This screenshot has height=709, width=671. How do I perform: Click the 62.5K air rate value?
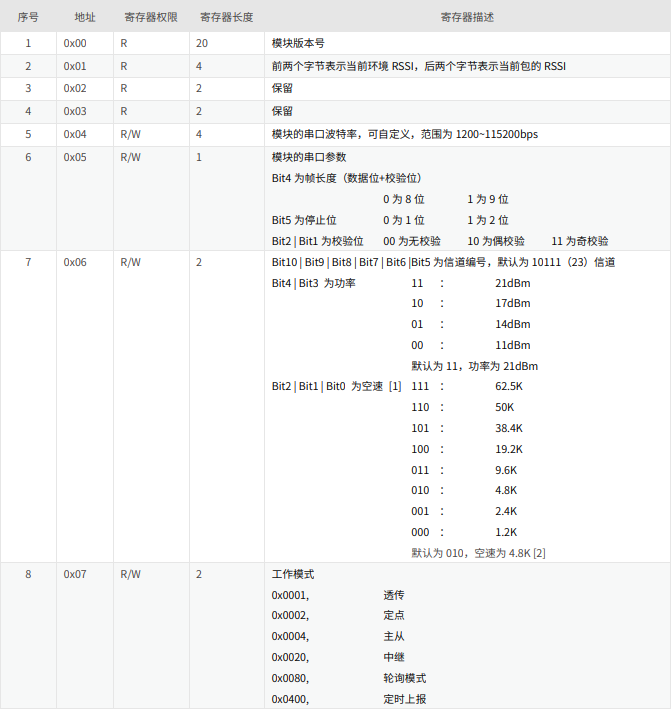click(x=509, y=387)
